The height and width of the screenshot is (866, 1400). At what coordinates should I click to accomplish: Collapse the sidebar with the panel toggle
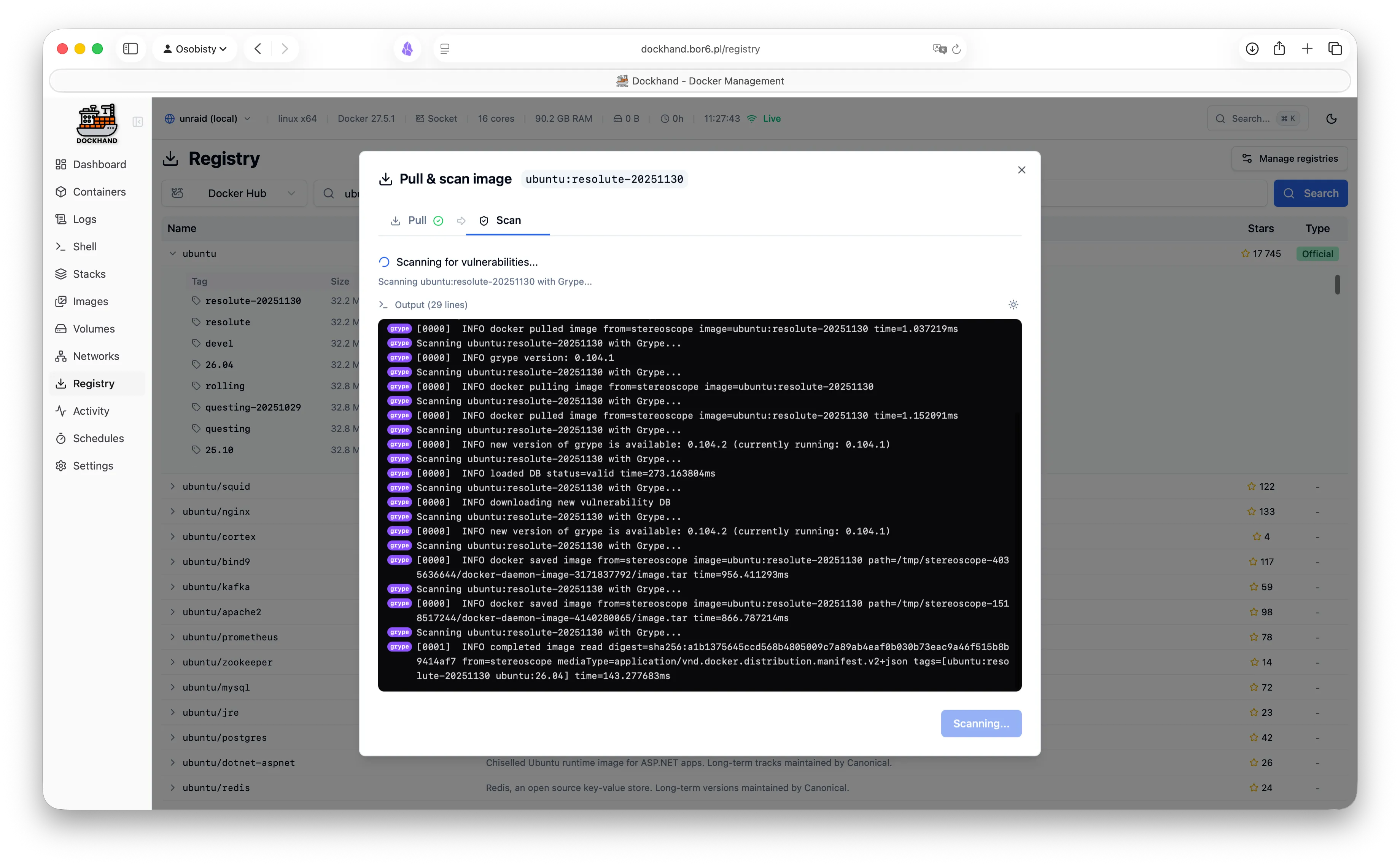(x=137, y=122)
